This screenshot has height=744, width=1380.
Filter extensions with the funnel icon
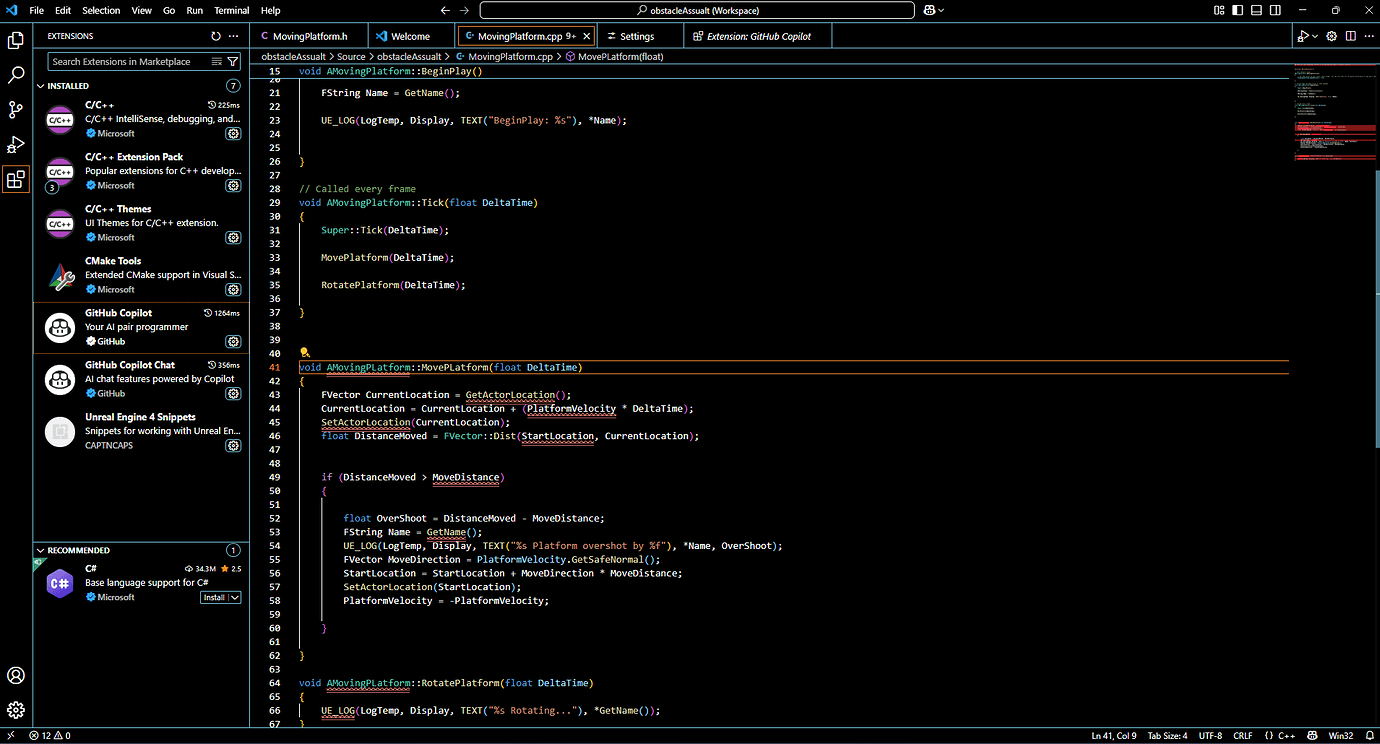[233, 62]
